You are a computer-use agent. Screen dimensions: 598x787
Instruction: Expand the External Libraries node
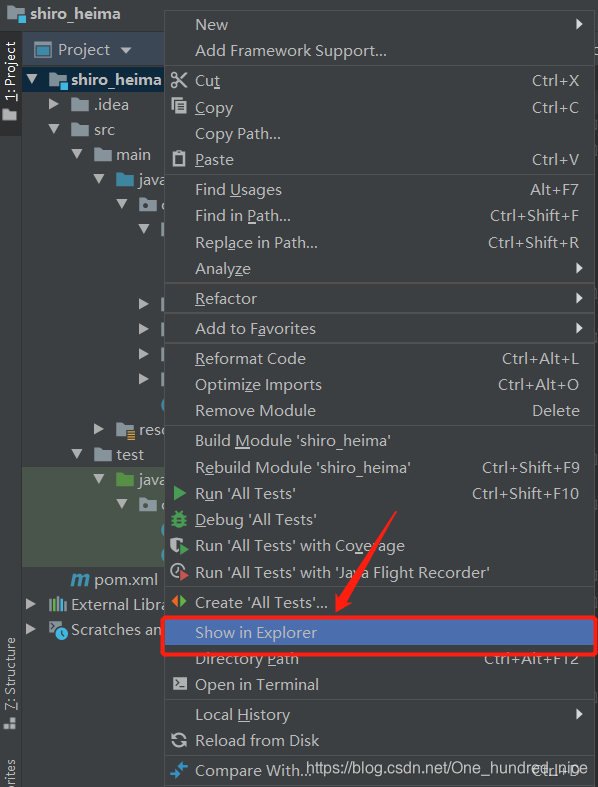tap(31, 604)
